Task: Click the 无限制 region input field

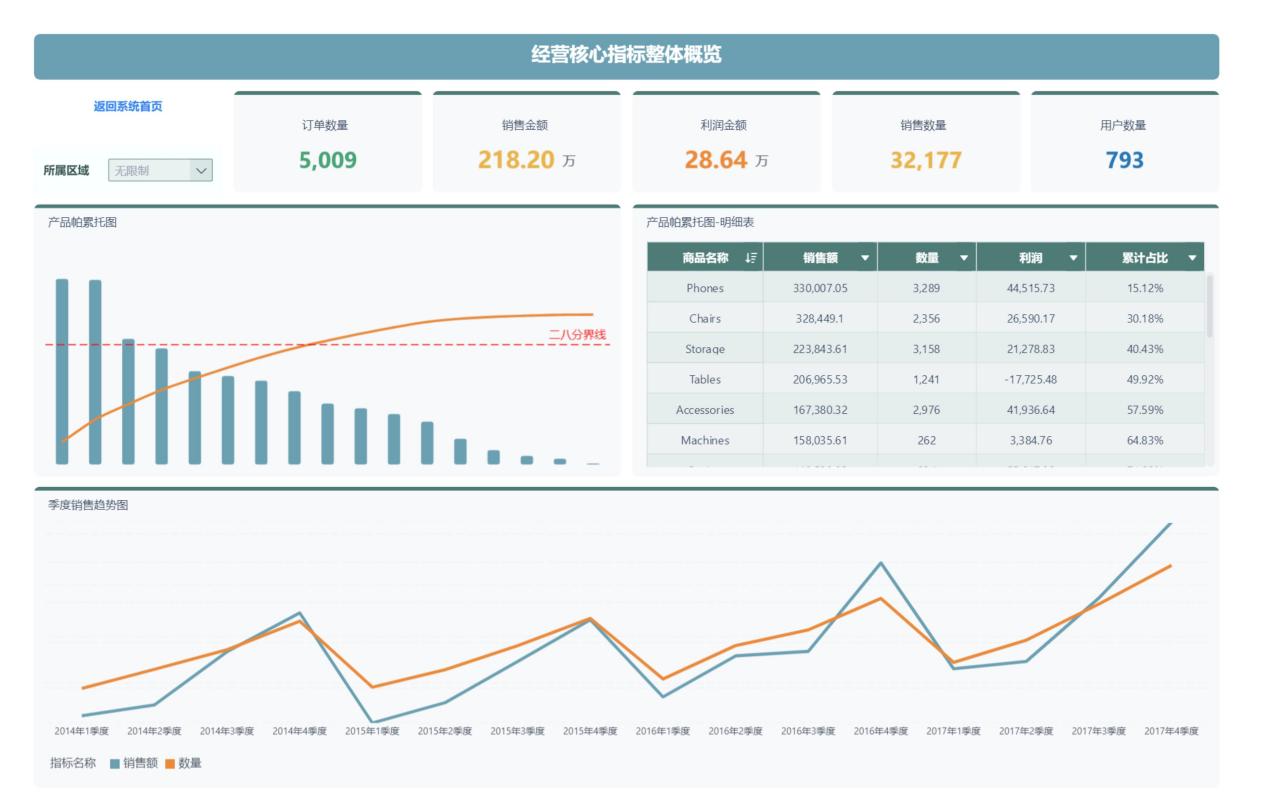Action: click(149, 171)
